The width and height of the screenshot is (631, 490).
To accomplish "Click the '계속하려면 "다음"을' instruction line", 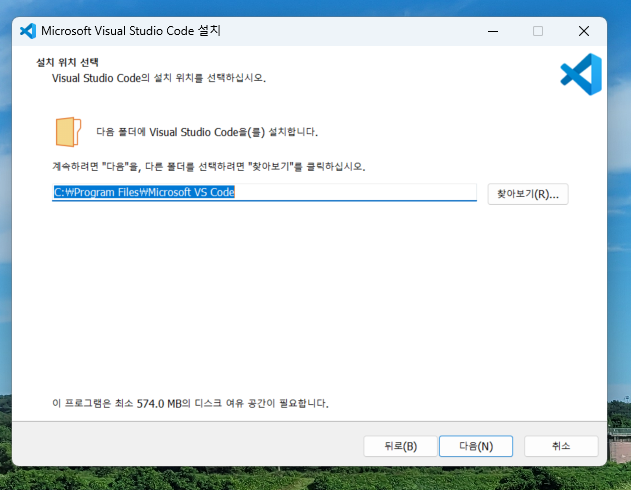I will pyautogui.click(x=209, y=167).
